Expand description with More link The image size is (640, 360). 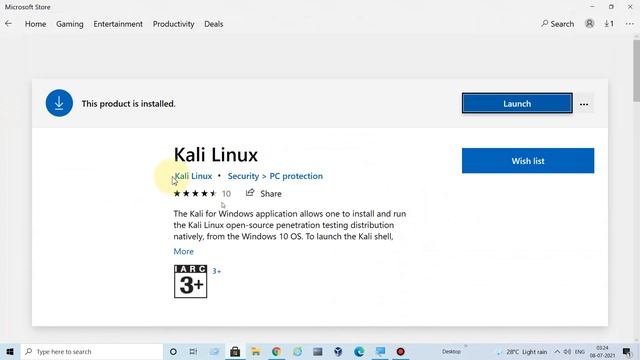click(184, 251)
